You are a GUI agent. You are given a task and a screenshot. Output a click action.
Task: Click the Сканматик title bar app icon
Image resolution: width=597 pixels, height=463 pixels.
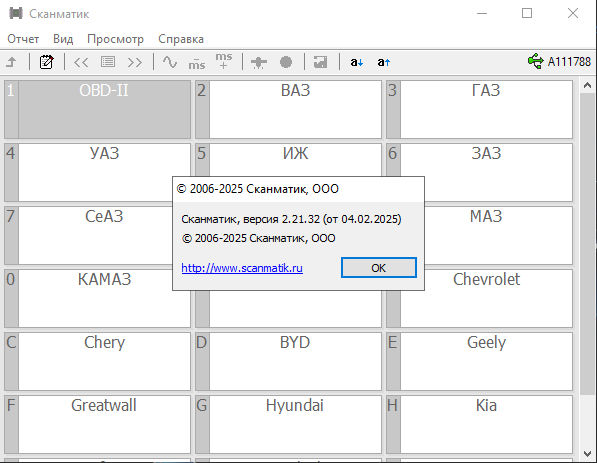[16, 13]
